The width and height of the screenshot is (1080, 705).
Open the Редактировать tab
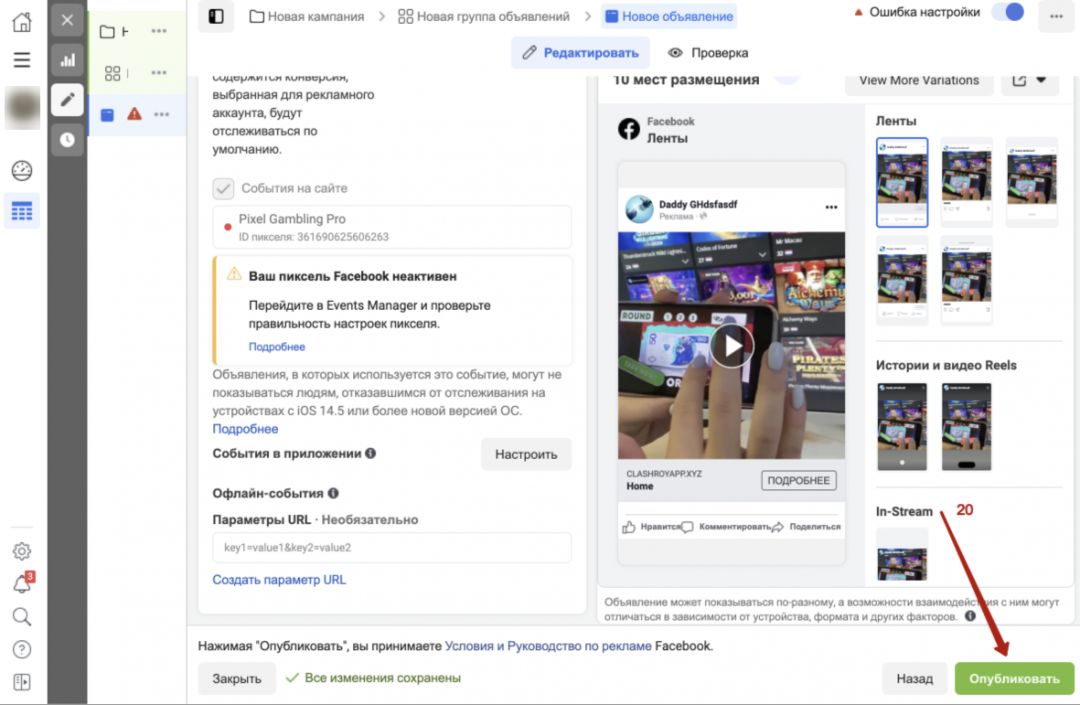582,52
